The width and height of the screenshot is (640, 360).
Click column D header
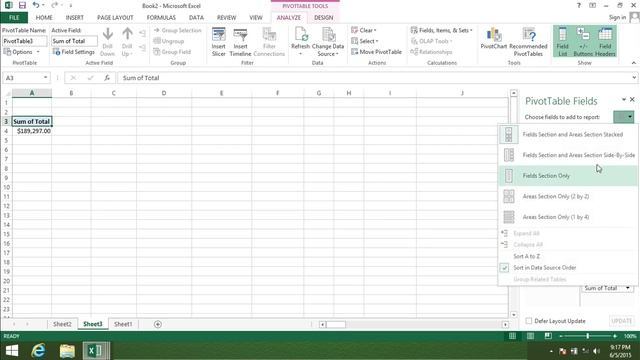164,93
